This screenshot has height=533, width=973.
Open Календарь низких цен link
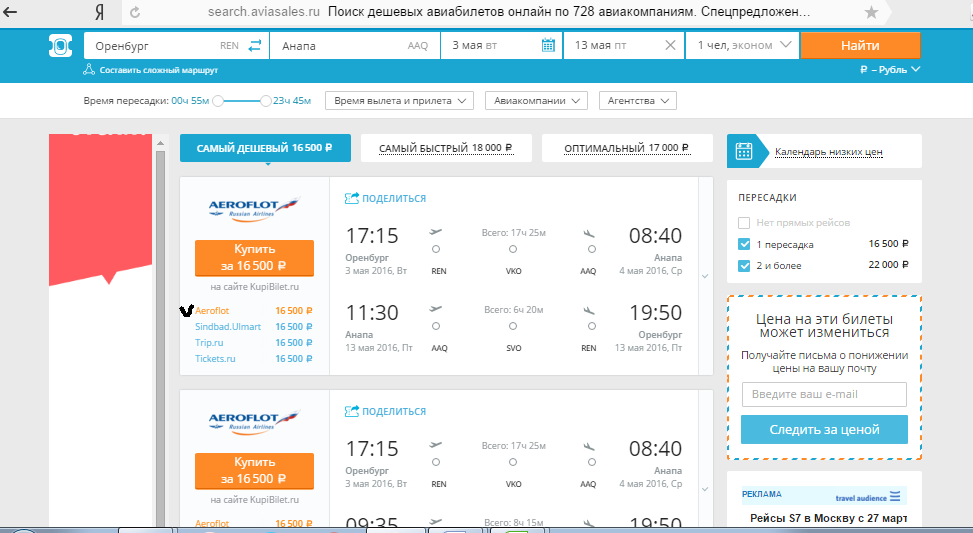click(828, 152)
